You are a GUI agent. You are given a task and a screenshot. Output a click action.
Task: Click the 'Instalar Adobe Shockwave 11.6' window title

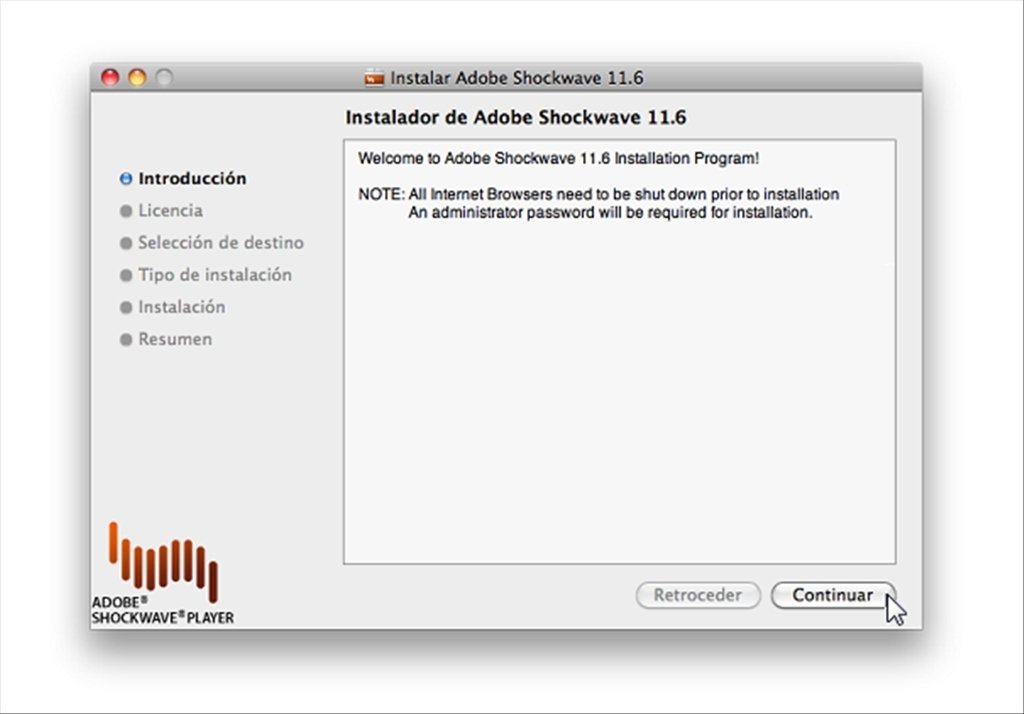(x=517, y=78)
